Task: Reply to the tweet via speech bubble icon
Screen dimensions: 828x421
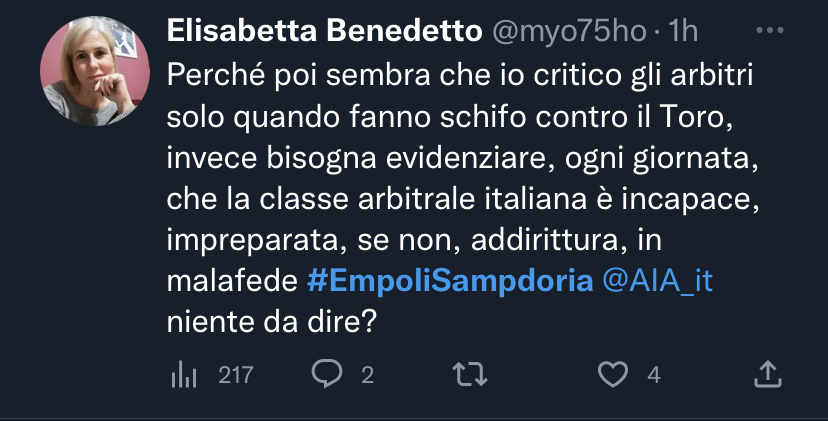Action: pyautogui.click(x=327, y=375)
